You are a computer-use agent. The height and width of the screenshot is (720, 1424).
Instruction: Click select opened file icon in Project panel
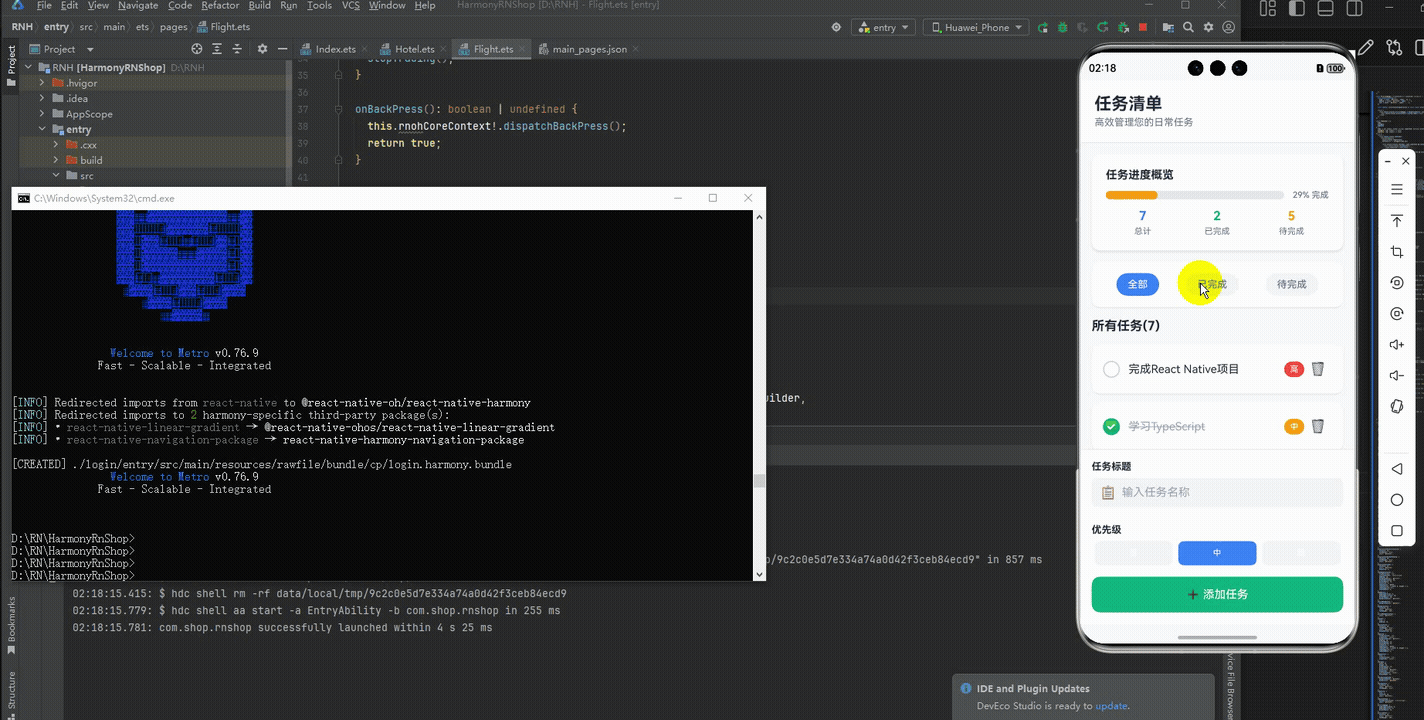[196, 49]
